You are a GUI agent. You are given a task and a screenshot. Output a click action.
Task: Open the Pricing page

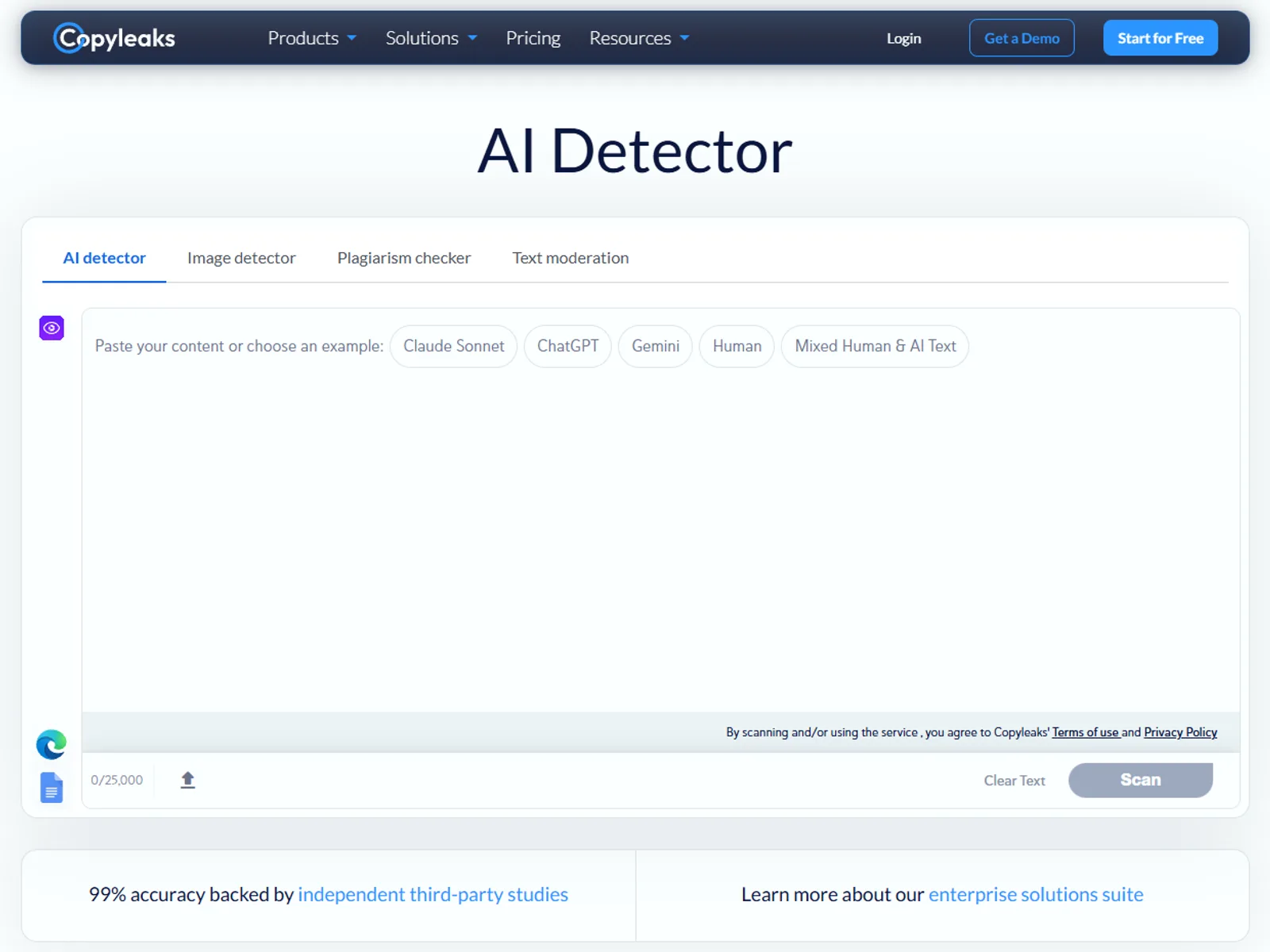(x=533, y=38)
